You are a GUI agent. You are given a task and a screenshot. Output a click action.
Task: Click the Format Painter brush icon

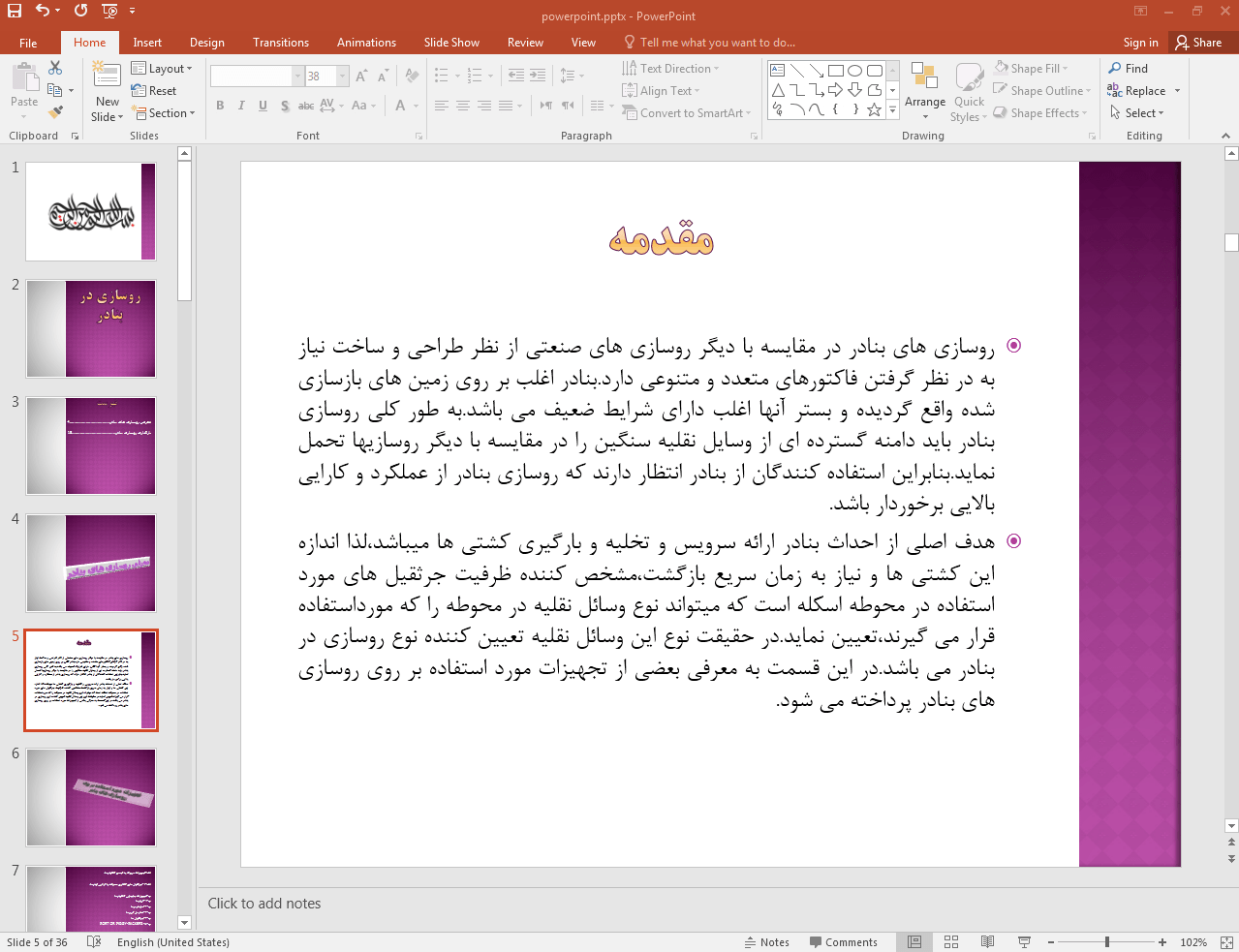55,112
